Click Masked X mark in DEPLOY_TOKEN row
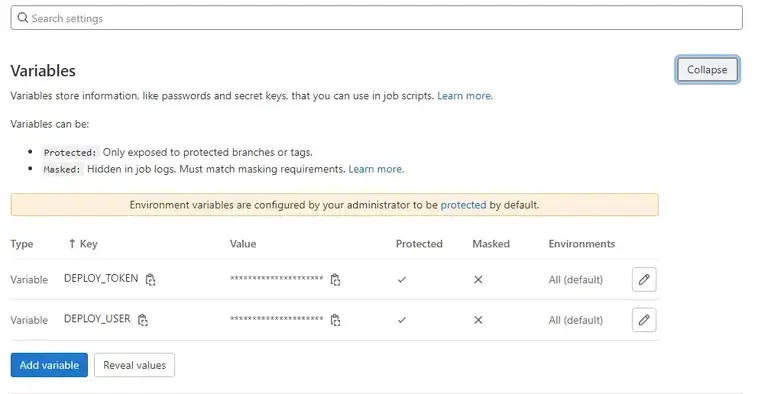Screen dimensions: 768x394 point(478,279)
